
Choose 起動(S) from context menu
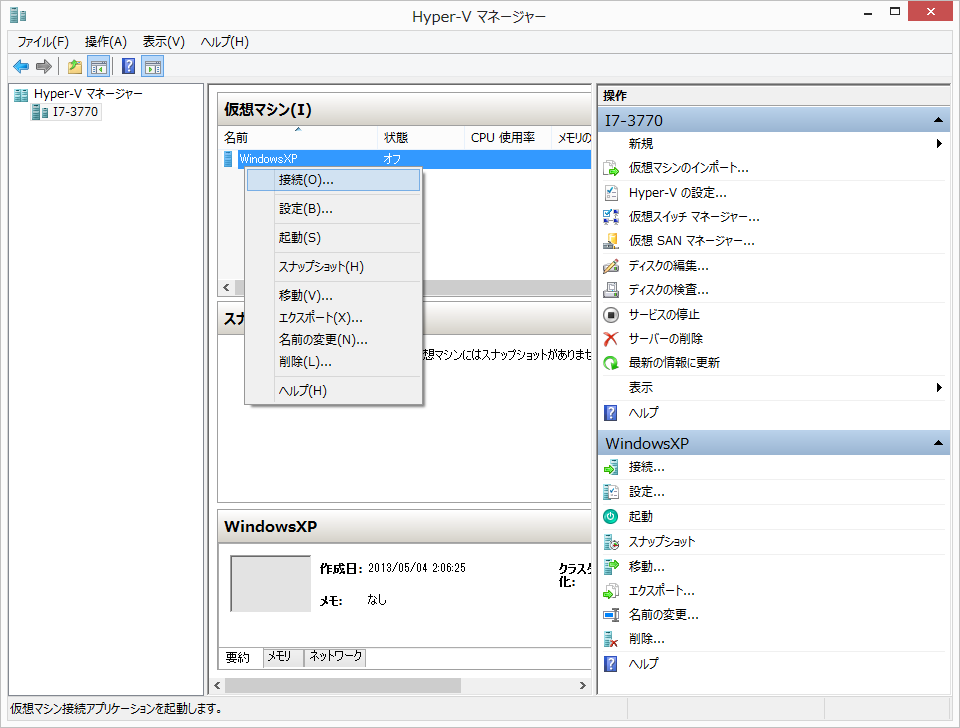click(x=334, y=238)
